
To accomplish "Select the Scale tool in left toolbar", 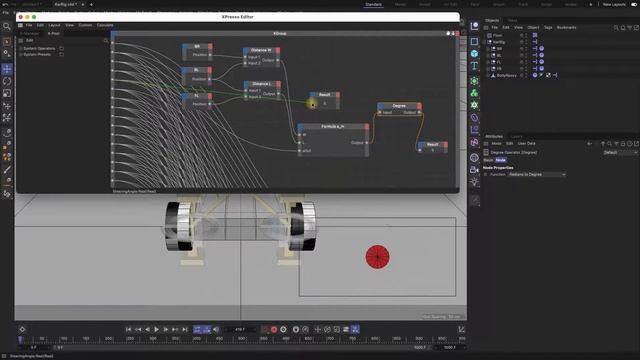I will (7, 93).
